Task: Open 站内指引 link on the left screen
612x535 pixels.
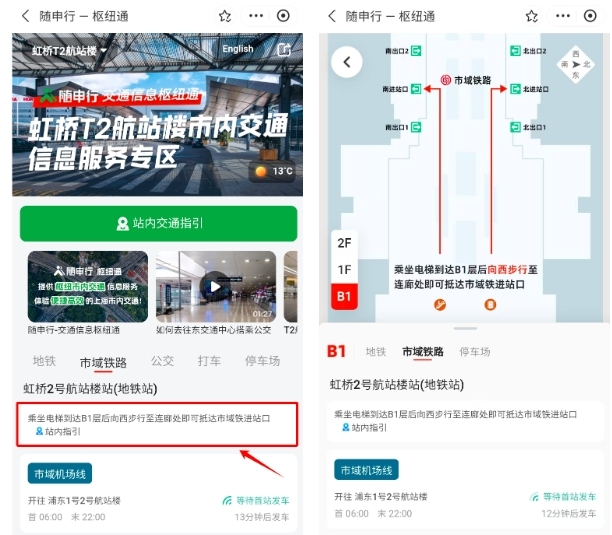Action: [58, 432]
